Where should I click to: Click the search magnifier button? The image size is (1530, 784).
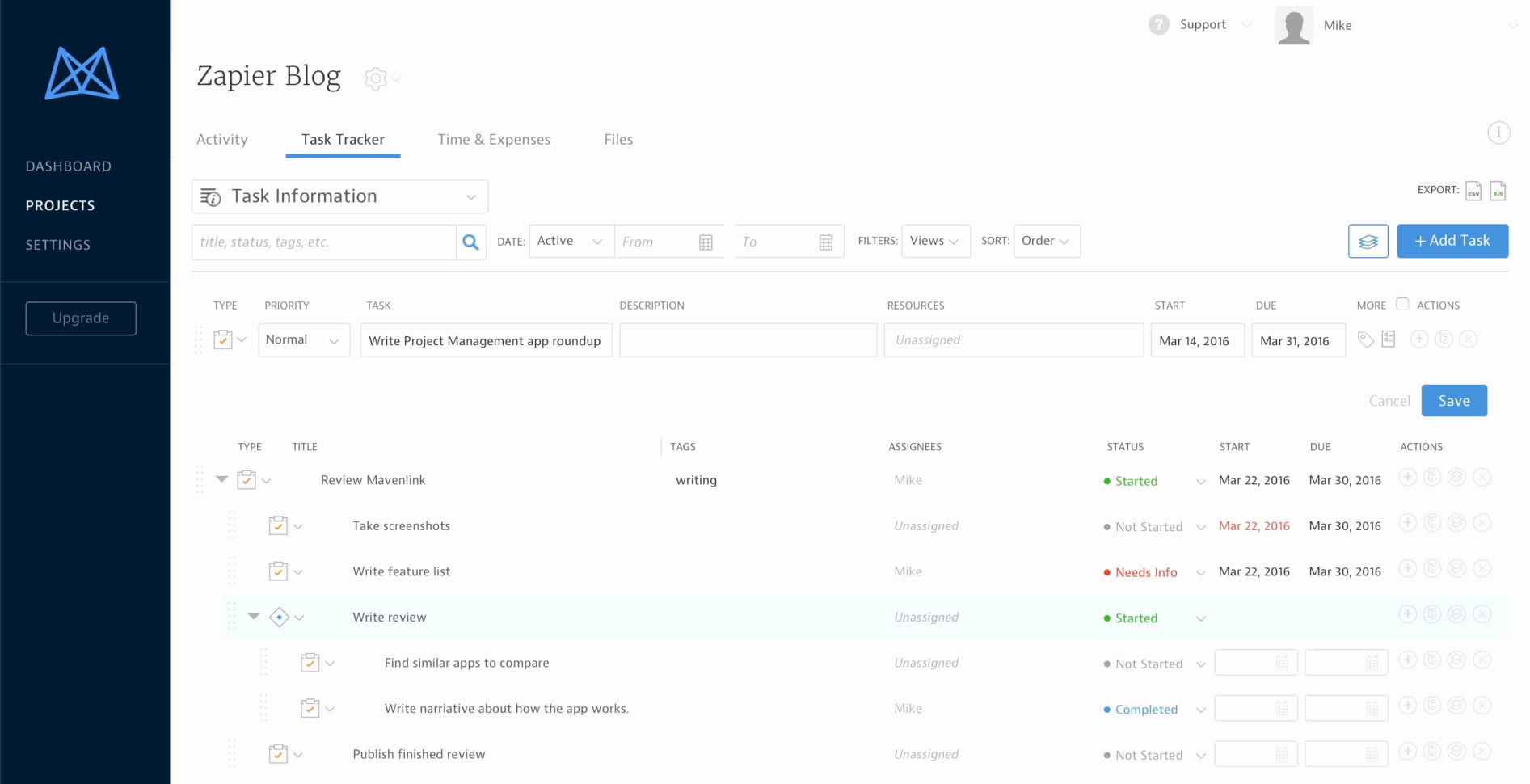pyautogui.click(x=470, y=242)
